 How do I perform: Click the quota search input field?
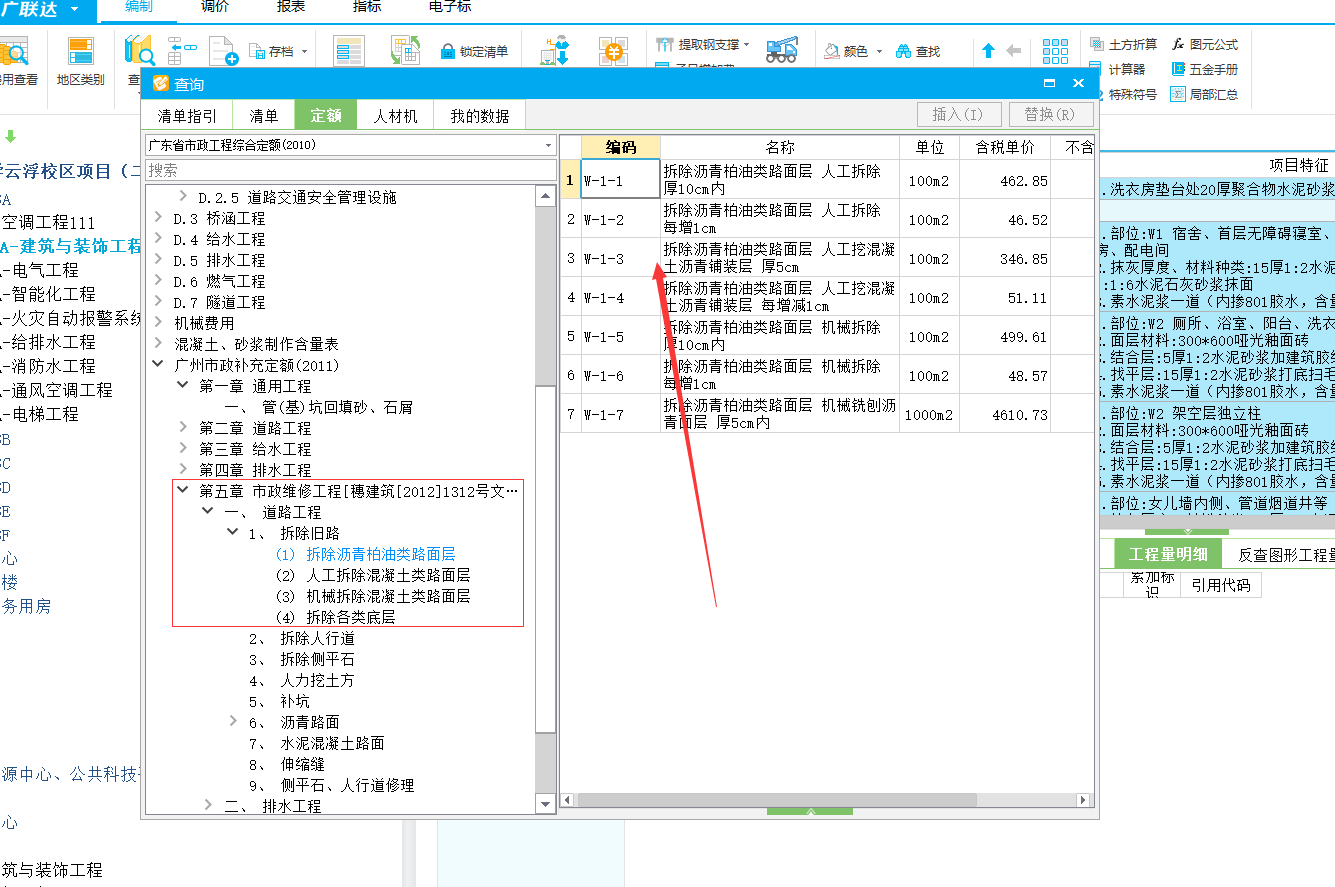350,170
